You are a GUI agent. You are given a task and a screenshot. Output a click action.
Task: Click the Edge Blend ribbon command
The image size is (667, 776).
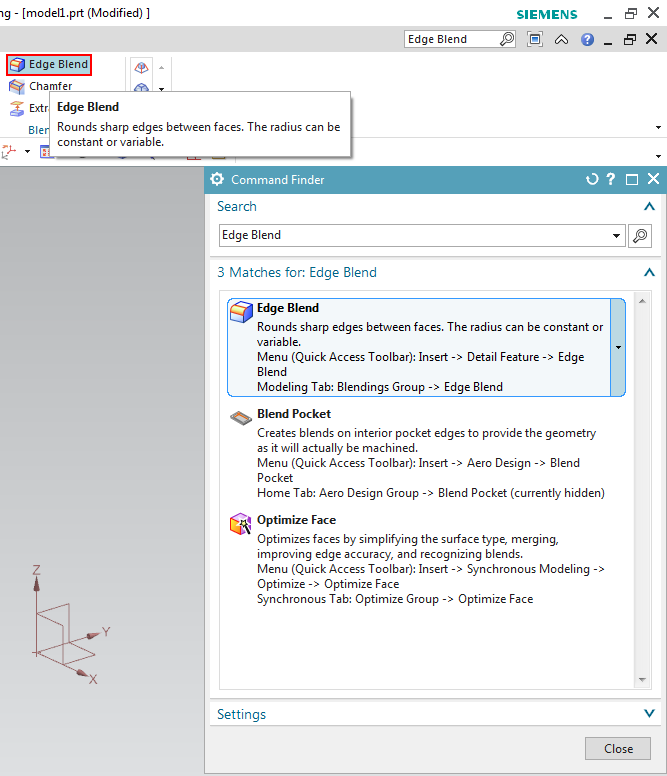[x=49, y=65]
